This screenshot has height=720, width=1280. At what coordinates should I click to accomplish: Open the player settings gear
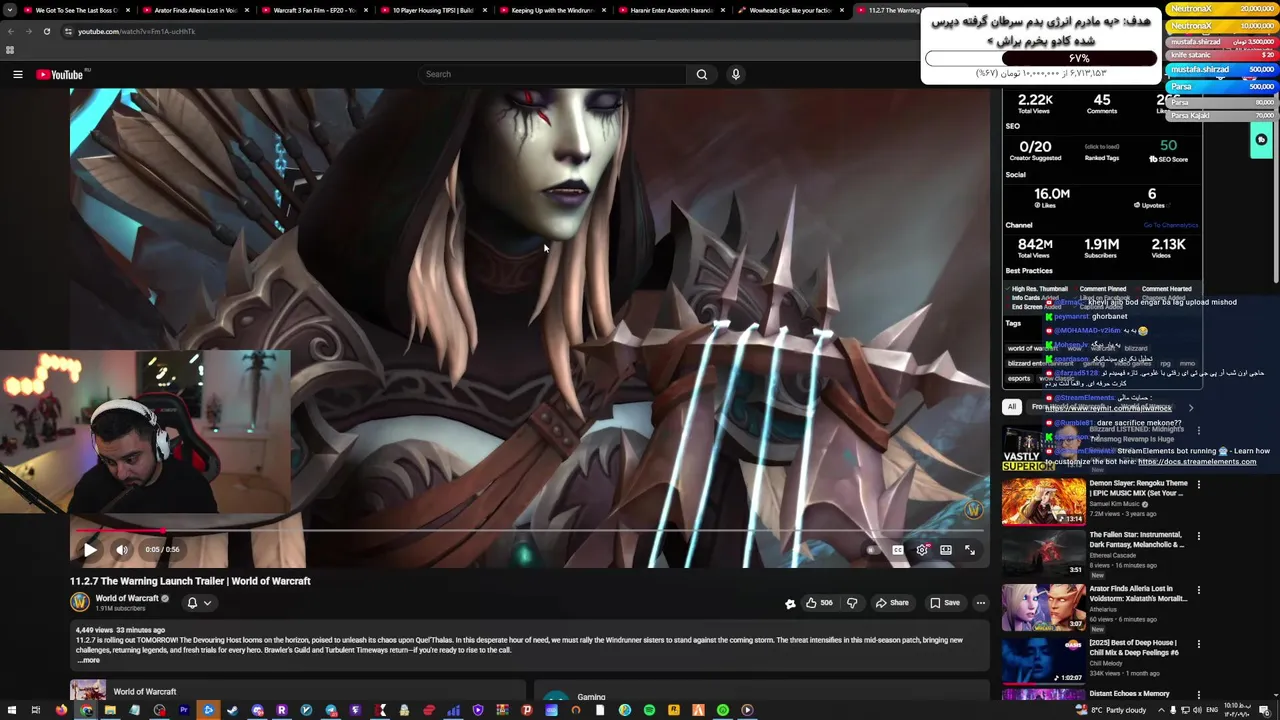pyautogui.click(x=922, y=550)
